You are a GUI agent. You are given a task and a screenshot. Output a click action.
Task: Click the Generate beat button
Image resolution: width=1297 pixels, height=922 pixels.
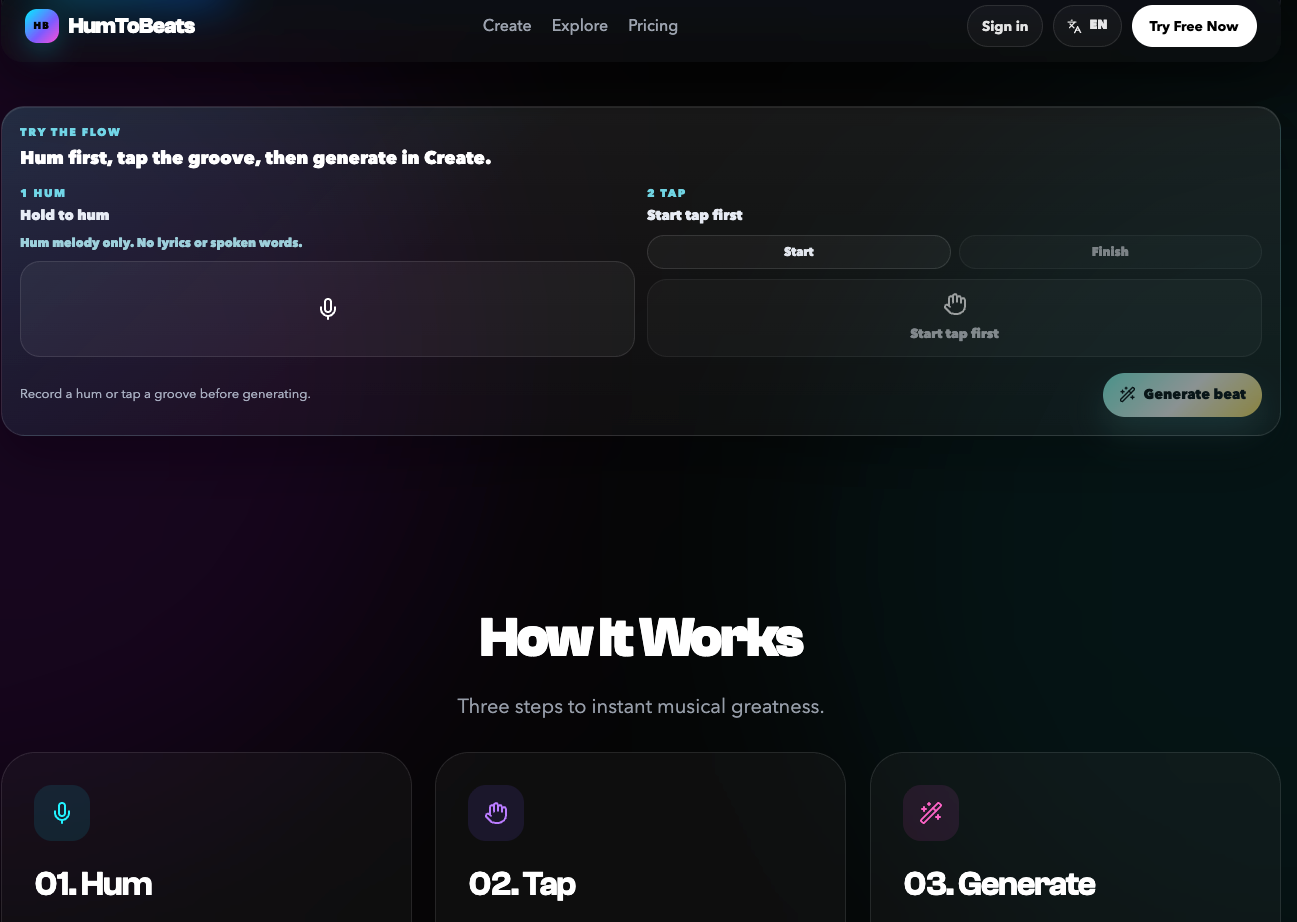pyautogui.click(x=1182, y=394)
